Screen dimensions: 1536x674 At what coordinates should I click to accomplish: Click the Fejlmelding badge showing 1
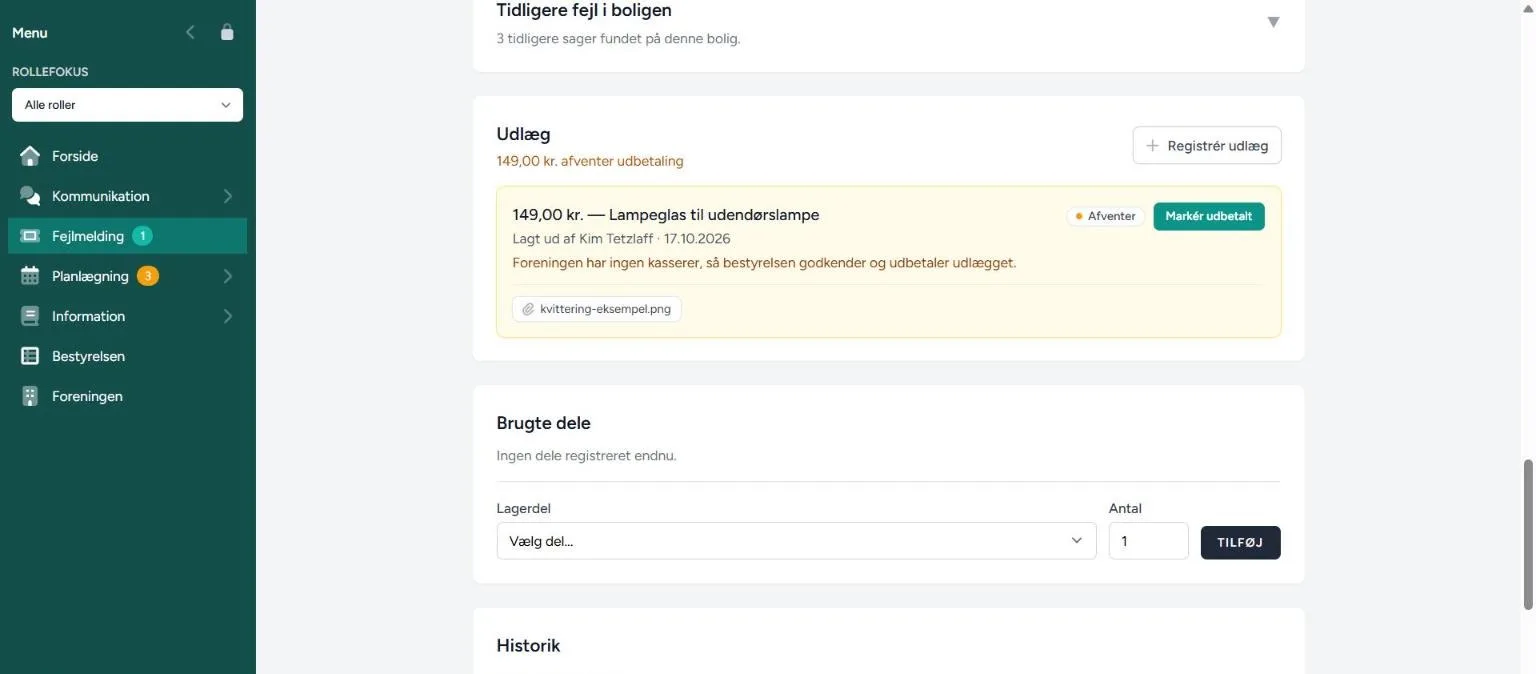coord(142,236)
